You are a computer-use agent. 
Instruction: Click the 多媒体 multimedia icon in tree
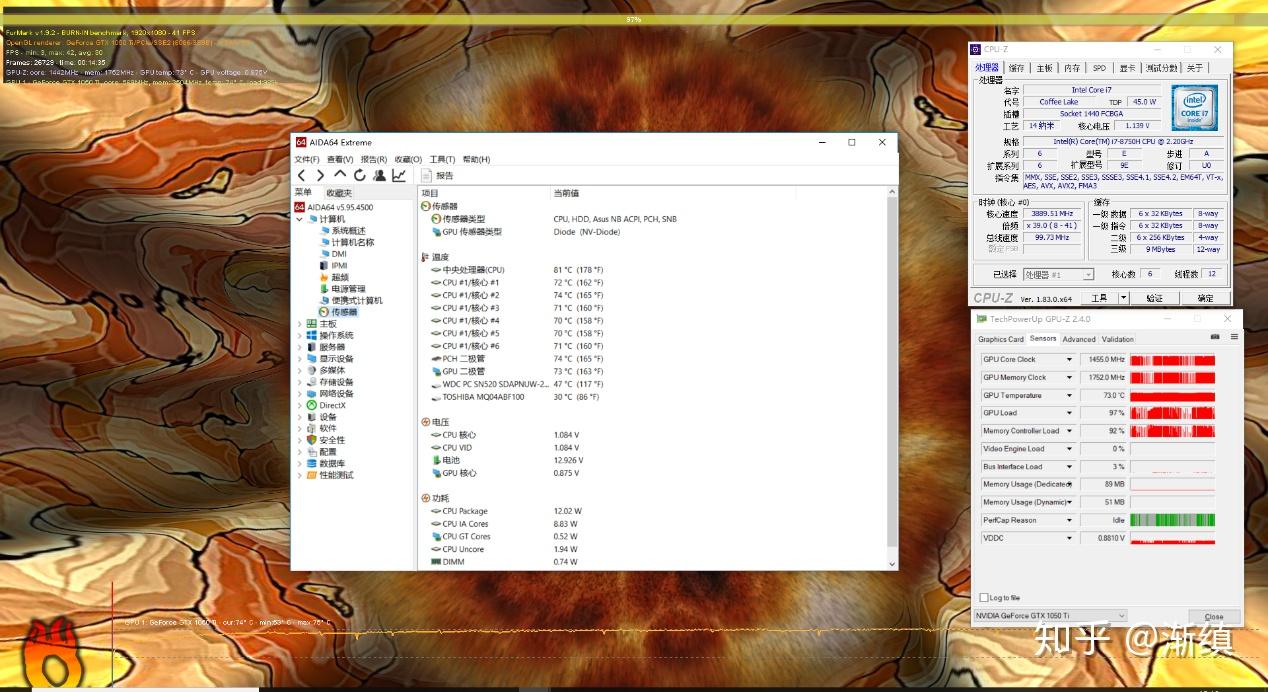(312, 370)
